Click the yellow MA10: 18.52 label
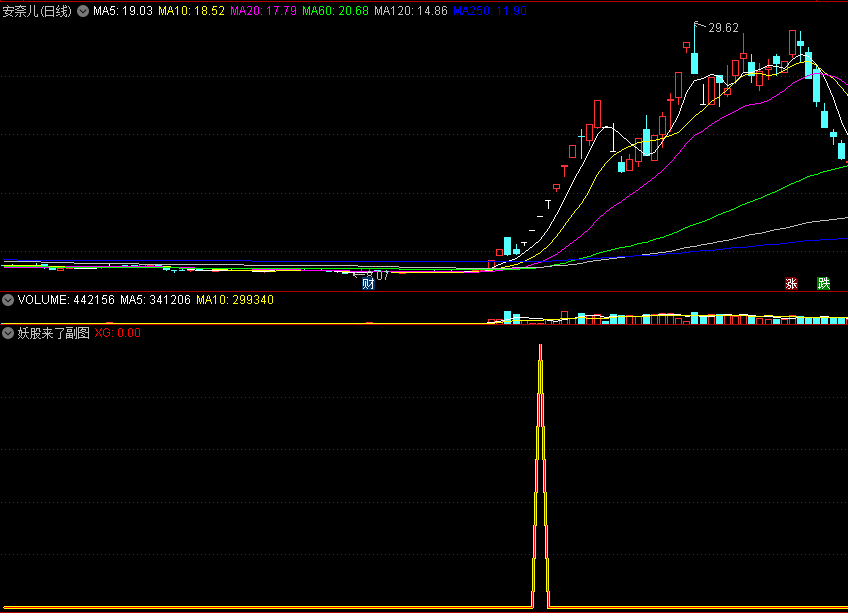Screen dimensions: 848x613 (191, 11)
